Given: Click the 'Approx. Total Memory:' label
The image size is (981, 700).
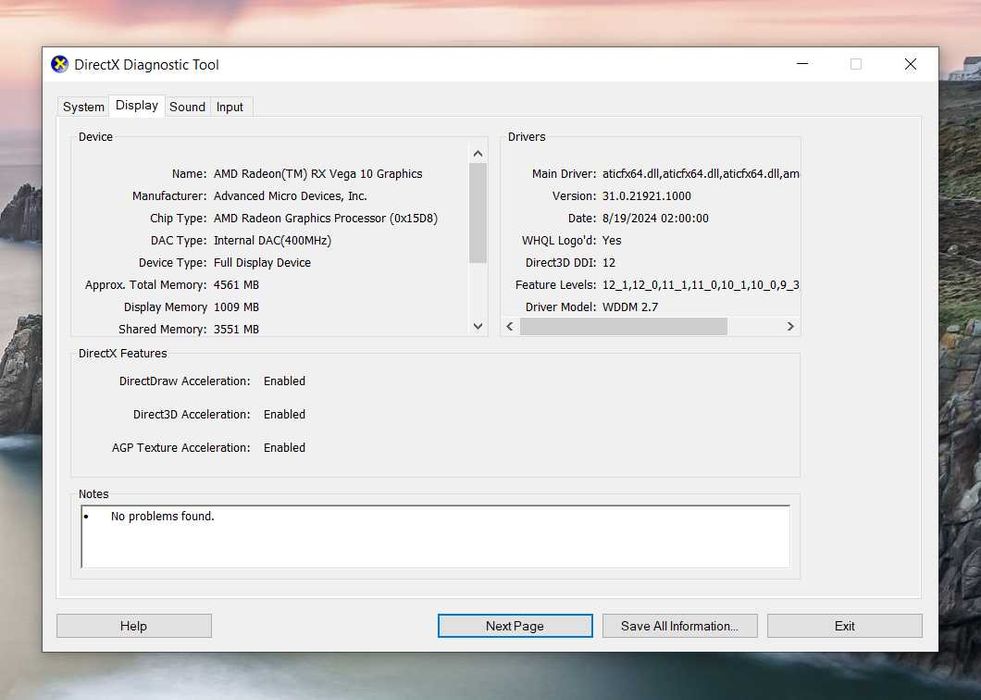Looking at the screenshot, I should point(146,285).
